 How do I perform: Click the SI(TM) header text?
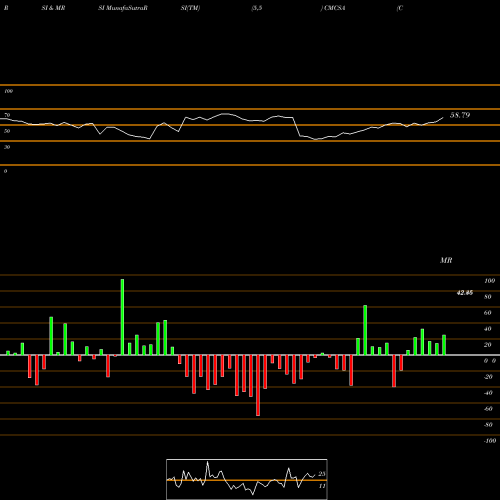190,8
